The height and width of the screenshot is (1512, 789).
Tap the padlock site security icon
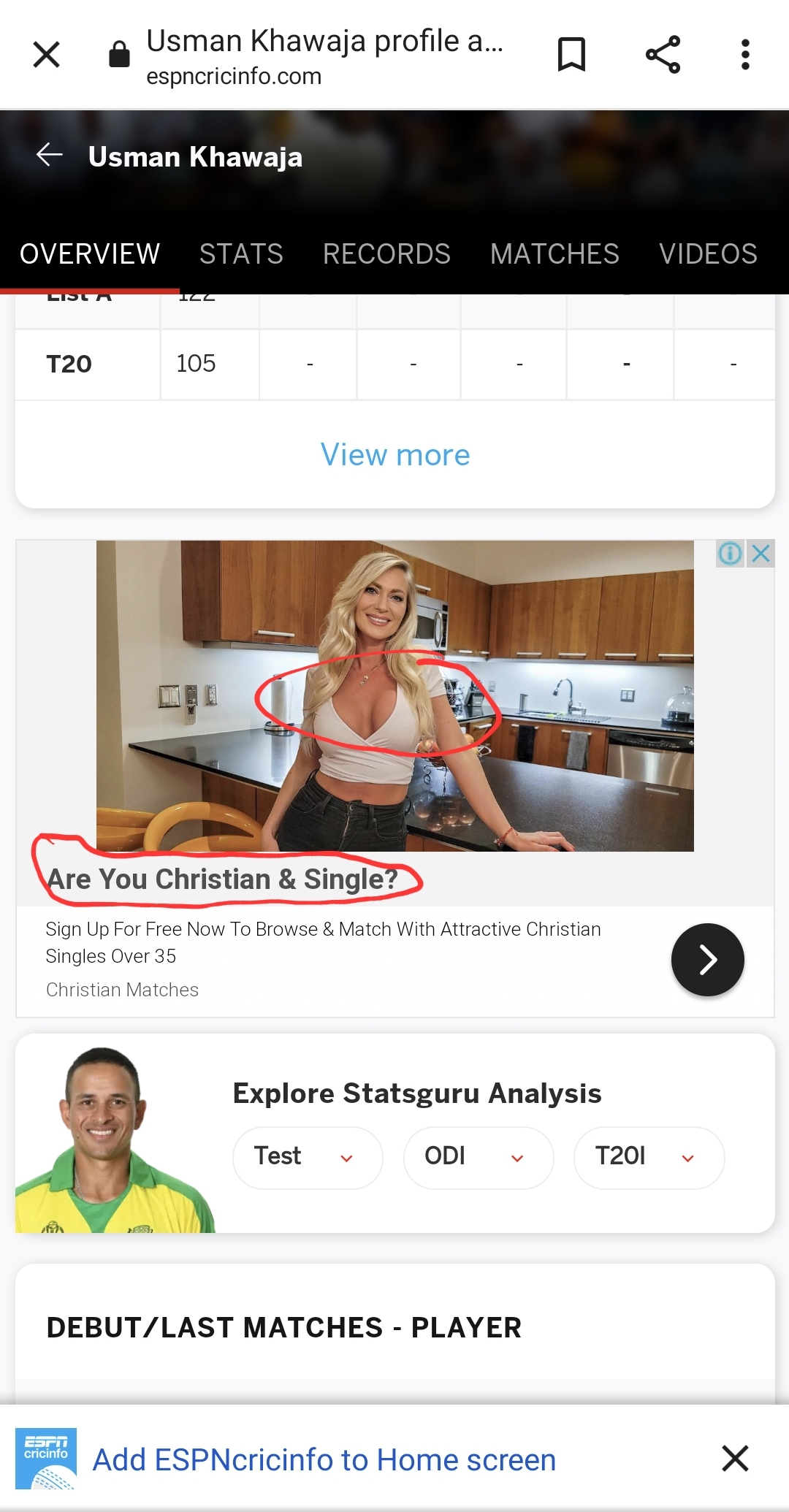point(119,54)
